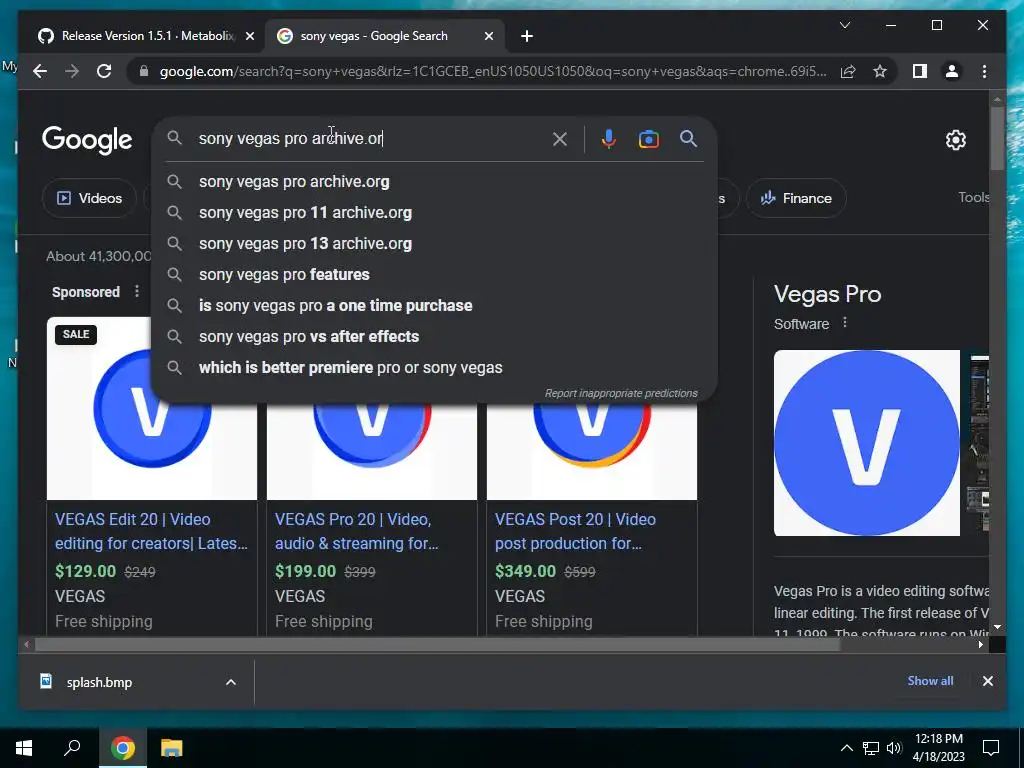Viewport: 1024px width, 768px height.
Task: Click the right arrow of horizontal scrollbar
Action: click(980, 645)
